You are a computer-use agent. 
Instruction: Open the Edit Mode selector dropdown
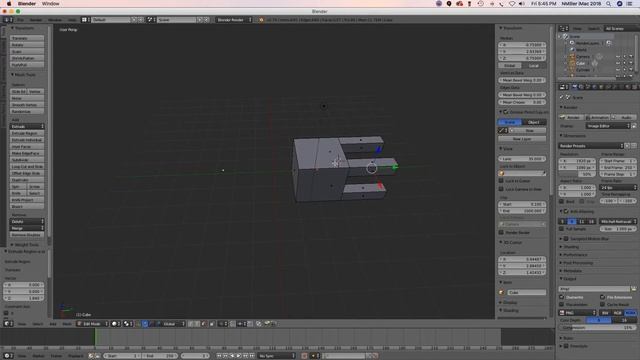[x=93, y=324]
